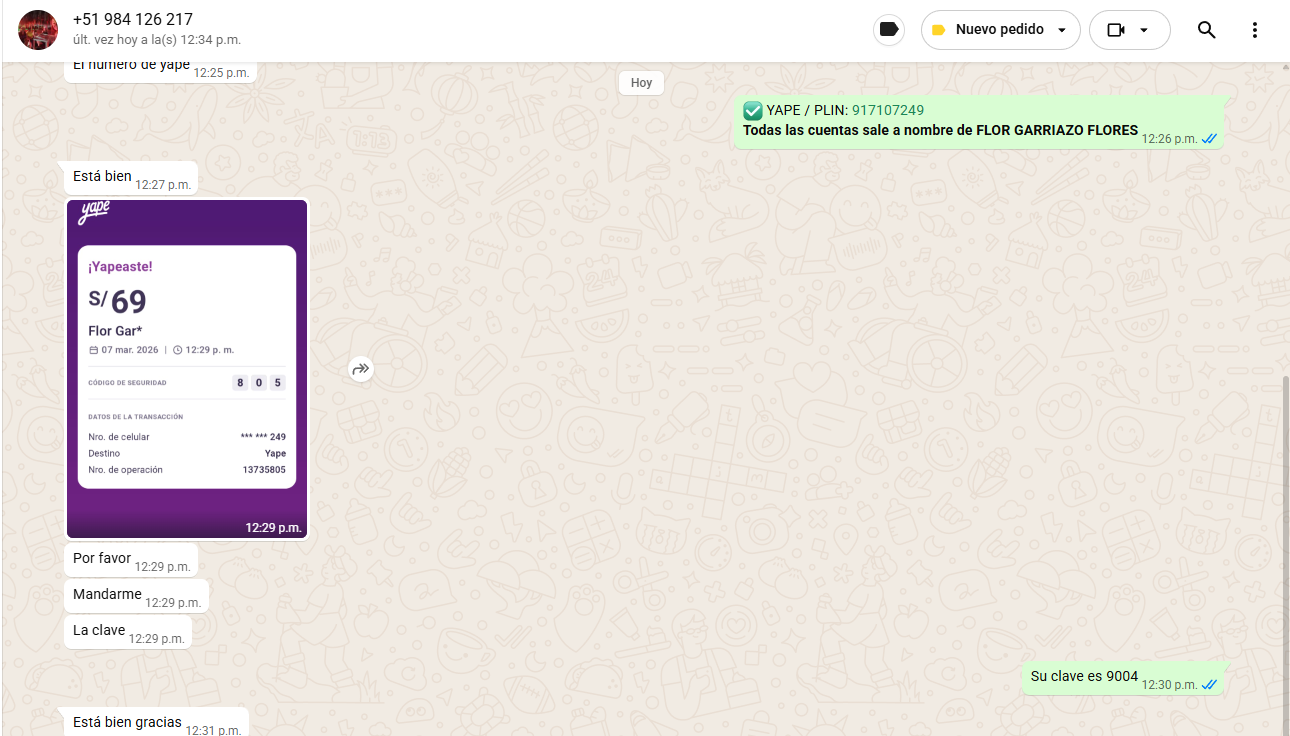
Task: Expand the video call options arrow
Action: (1144, 30)
